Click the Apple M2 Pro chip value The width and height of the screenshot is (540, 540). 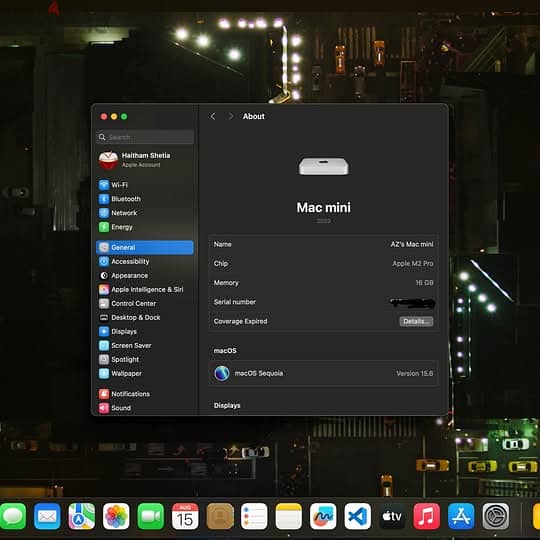(413, 263)
